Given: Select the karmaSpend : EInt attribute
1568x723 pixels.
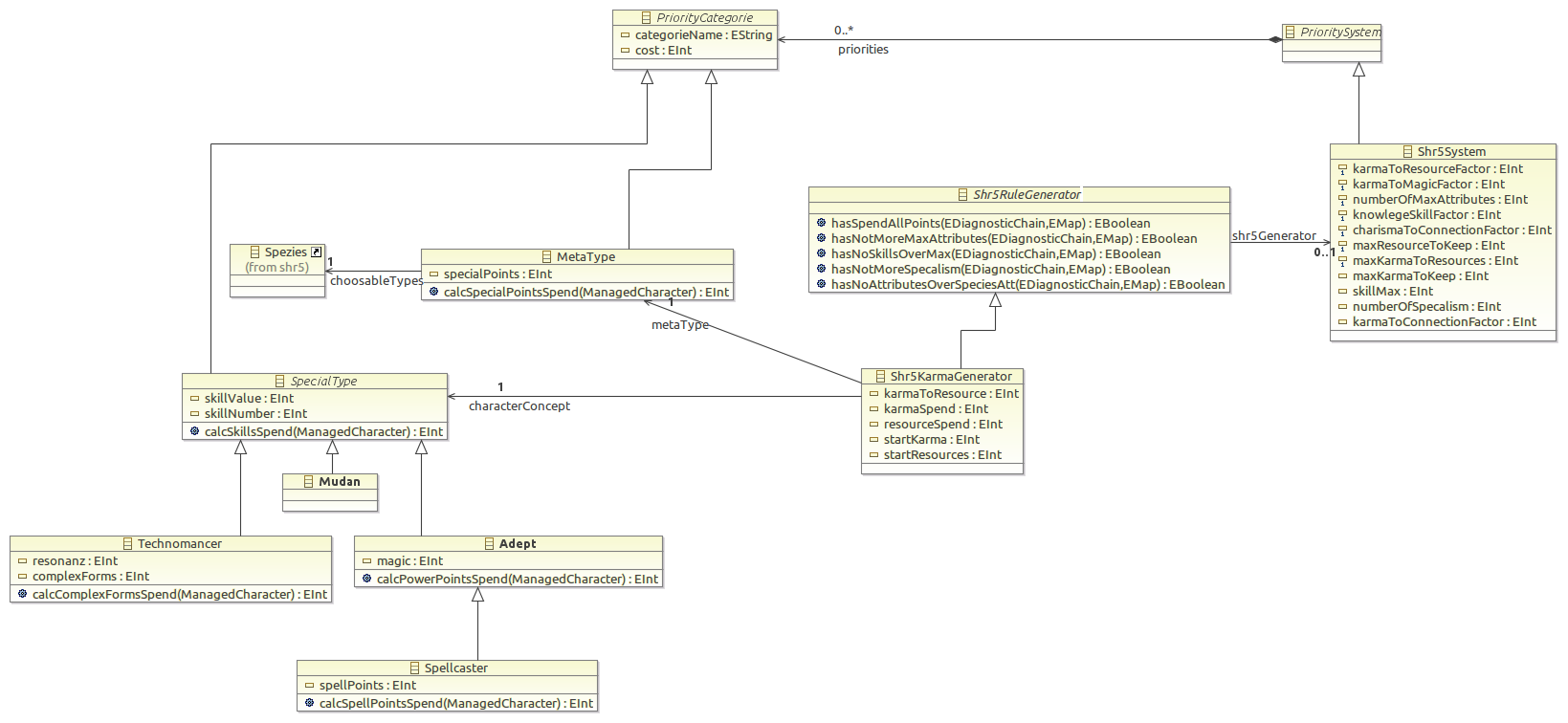Looking at the screenshot, I should pyautogui.click(x=936, y=409).
